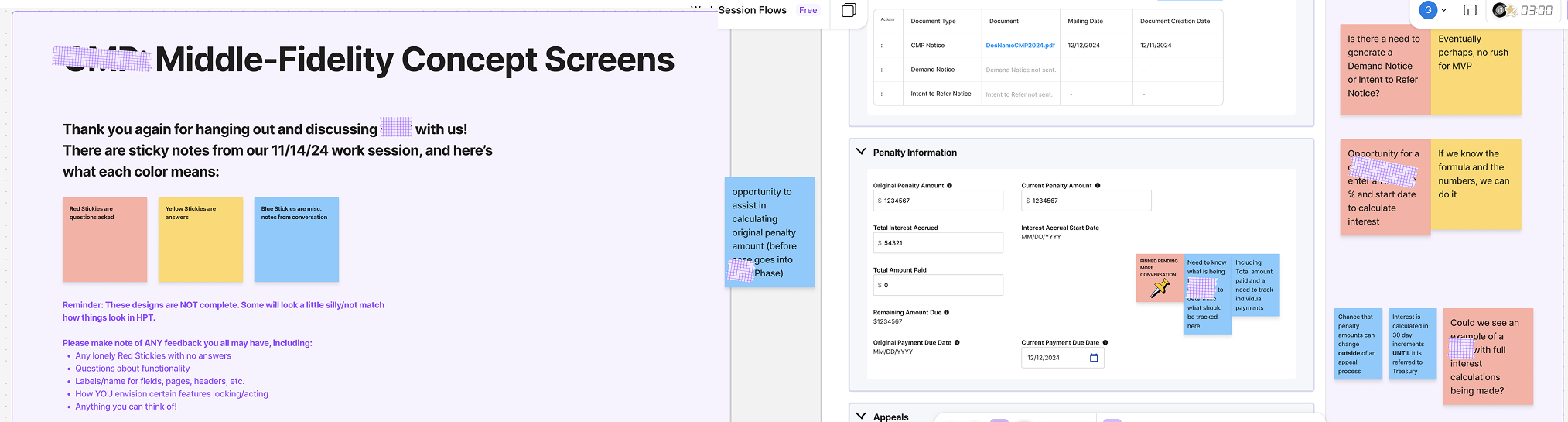Select 'Anything you can think of!' bullet
The height and width of the screenshot is (422, 1568).
click(126, 407)
